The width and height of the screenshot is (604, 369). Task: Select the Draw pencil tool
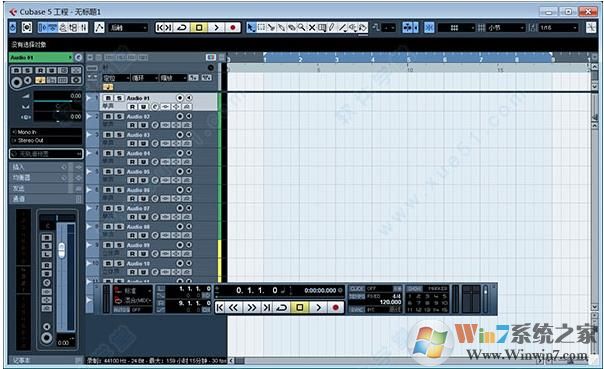332,27
